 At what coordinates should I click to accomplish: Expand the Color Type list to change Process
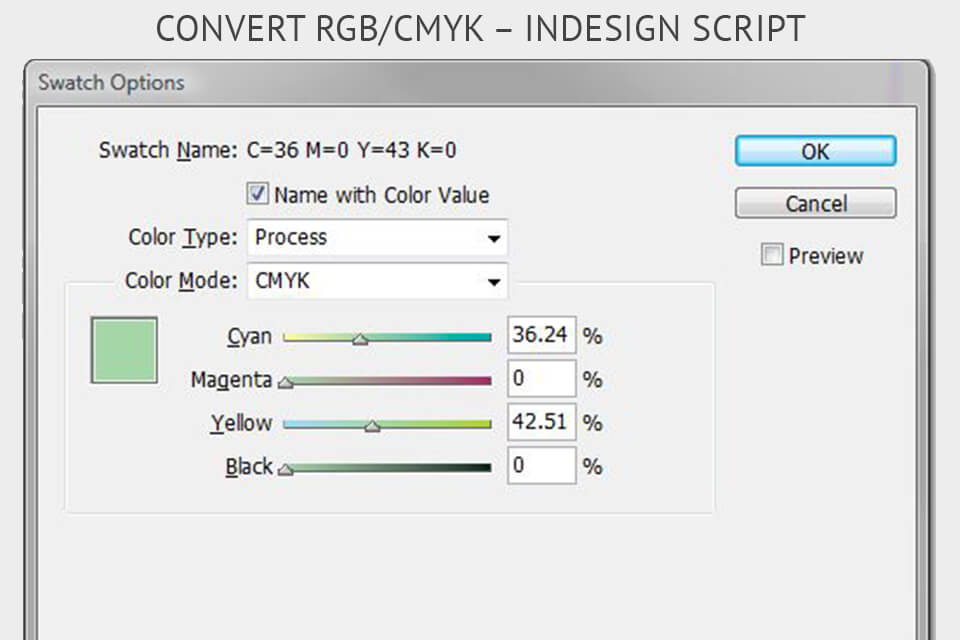tap(494, 237)
